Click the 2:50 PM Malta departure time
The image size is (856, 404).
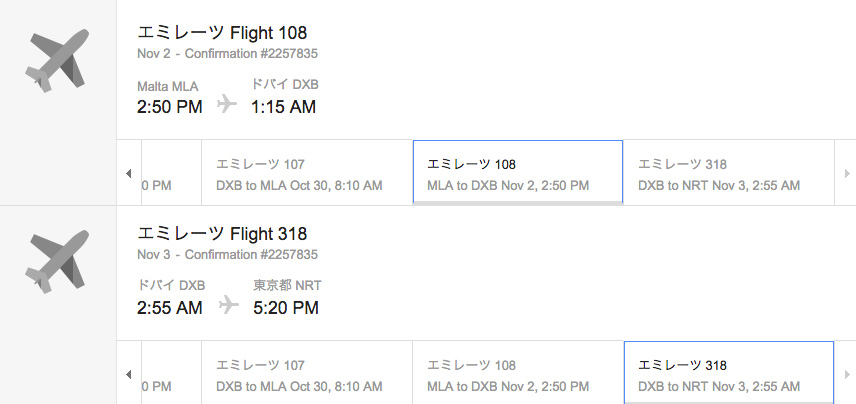(x=170, y=106)
